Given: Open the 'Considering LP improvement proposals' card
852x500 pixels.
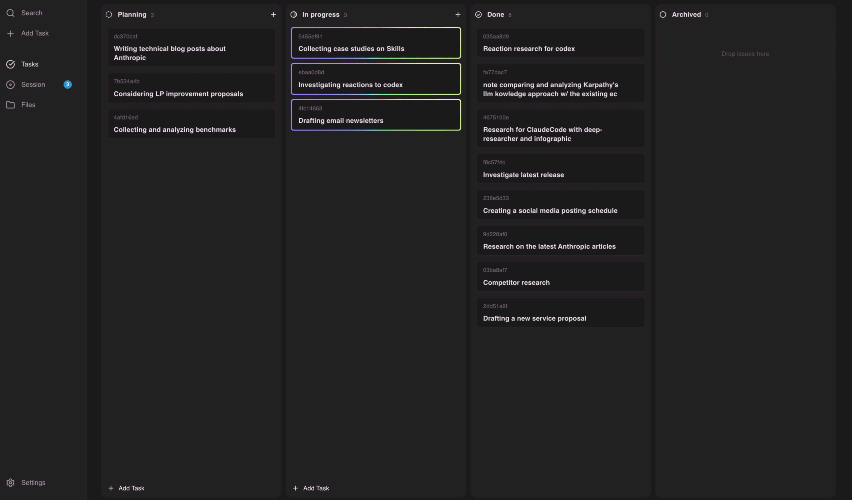Looking at the screenshot, I should pos(191,88).
